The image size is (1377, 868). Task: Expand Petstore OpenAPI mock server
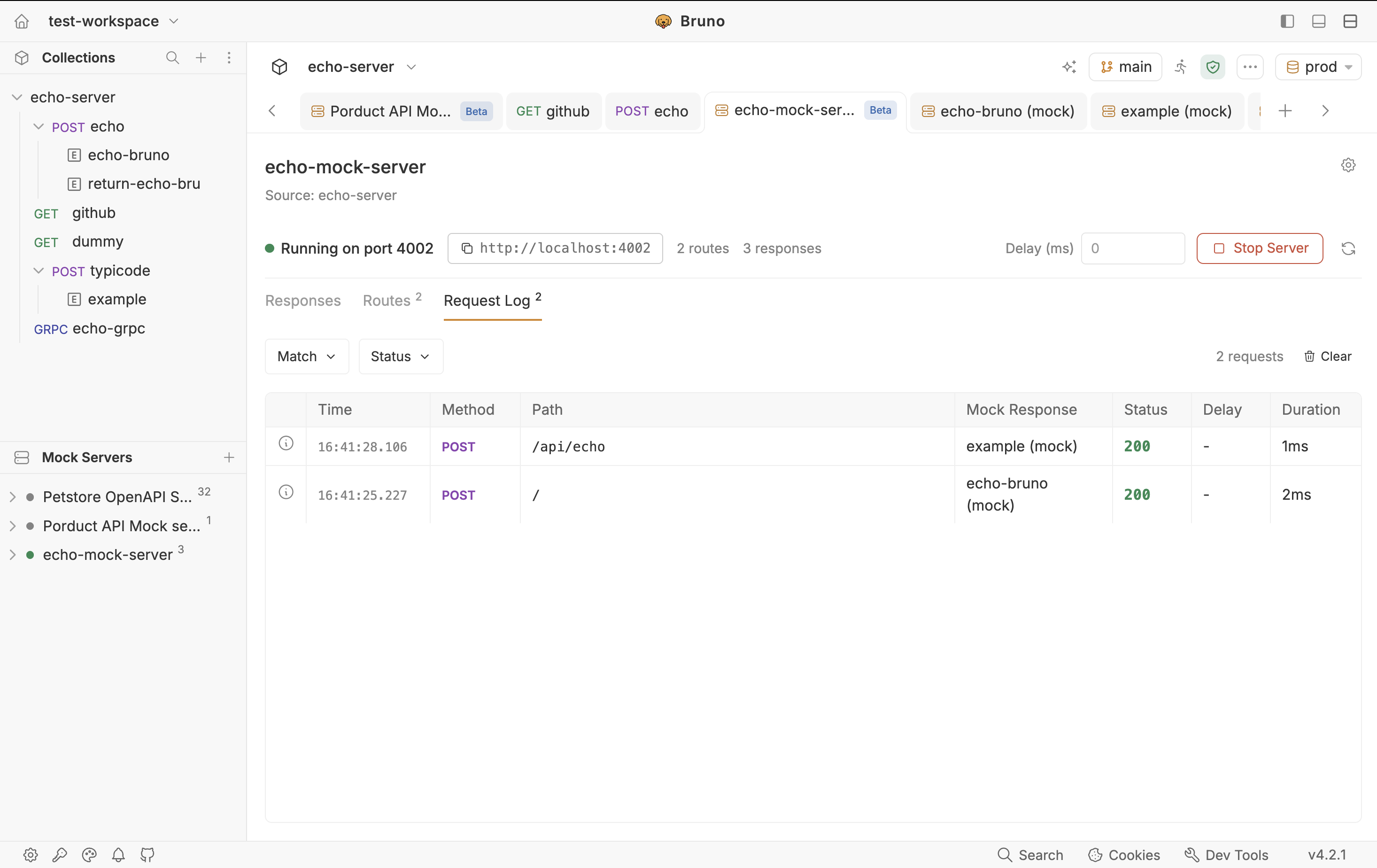[13, 497]
